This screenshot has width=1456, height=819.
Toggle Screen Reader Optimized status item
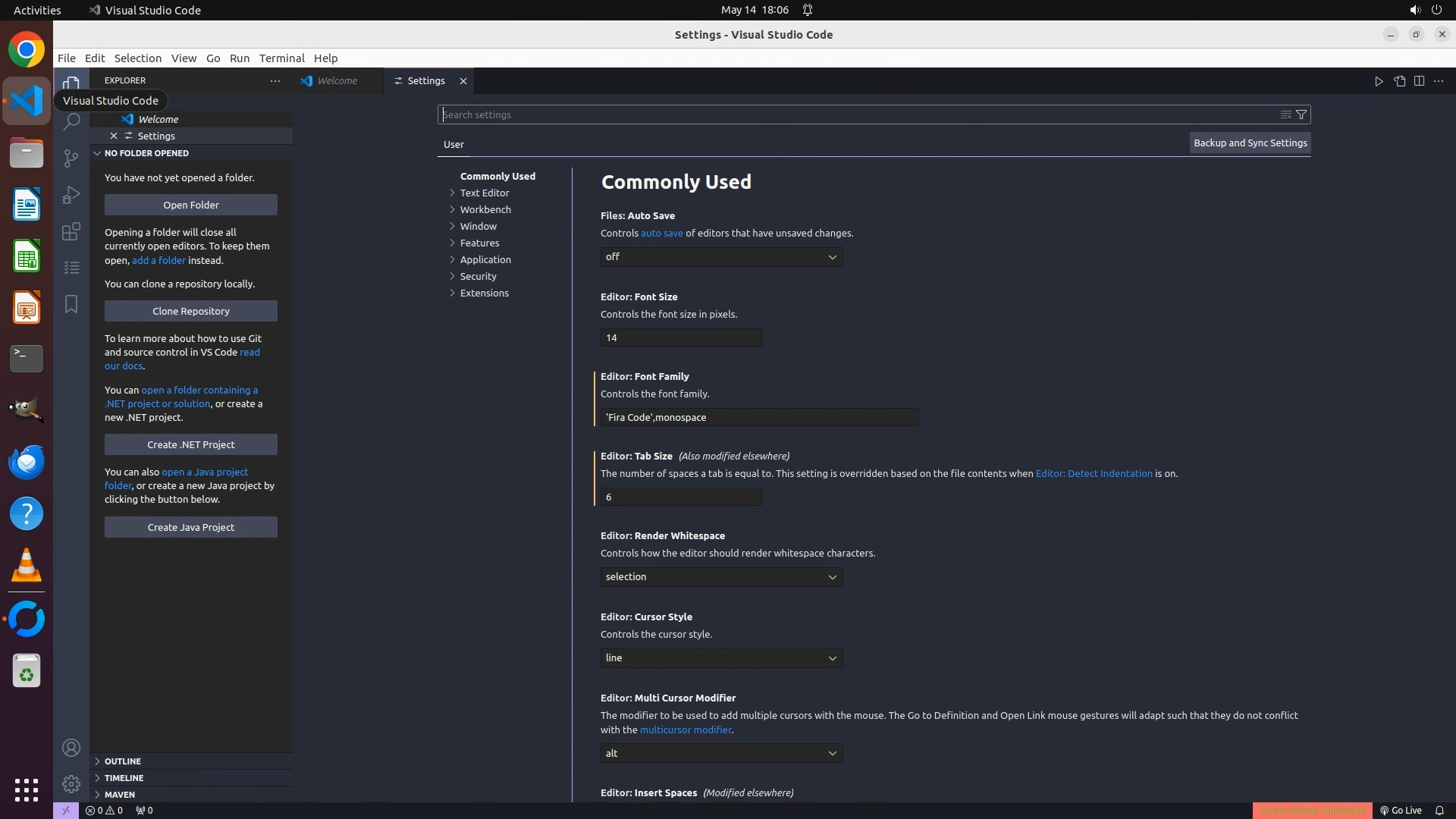[x=1312, y=810]
